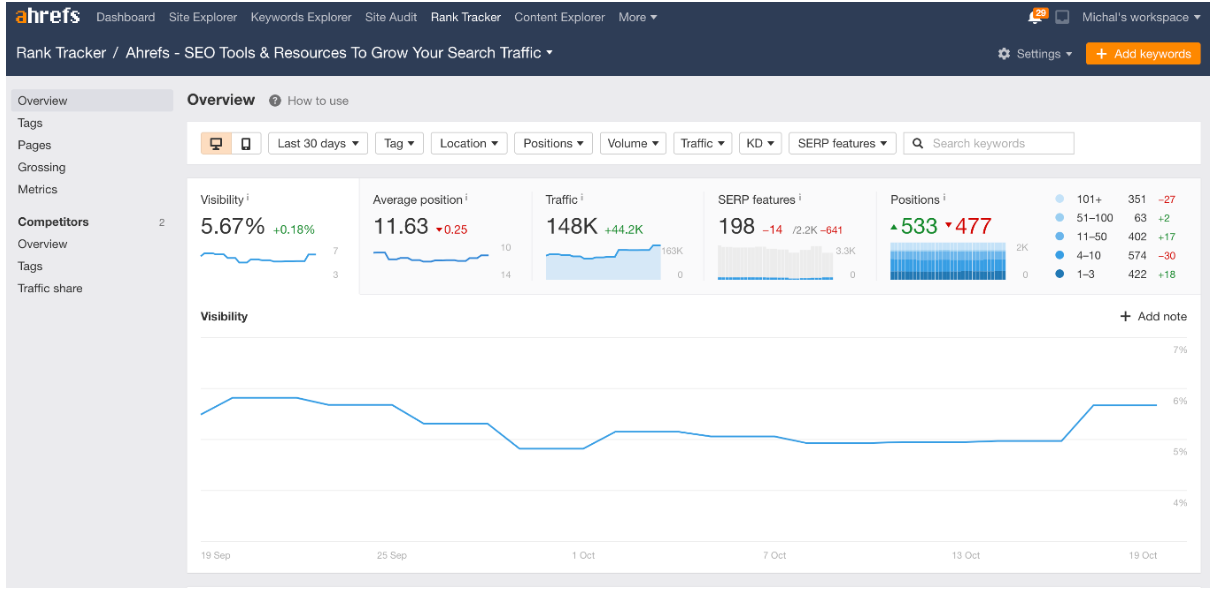Viewport: 1210px width, 590px height.
Task: Open Site Explorer in top navigation
Action: [x=203, y=17]
